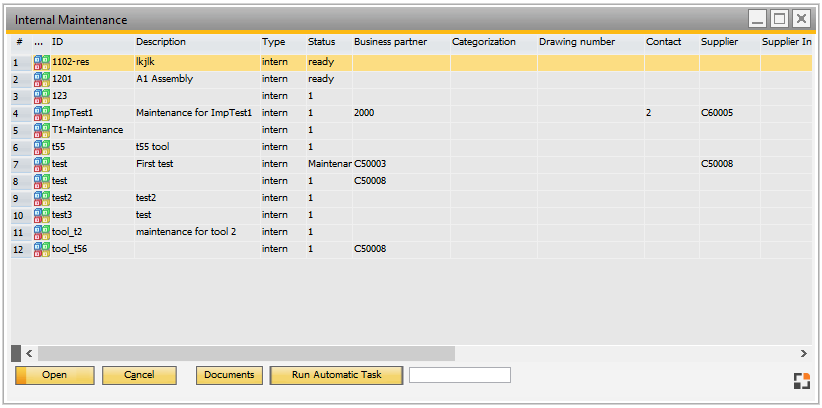This screenshot has width=822, height=408.
Task: Sort by the Description column header
Action: [161, 42]
